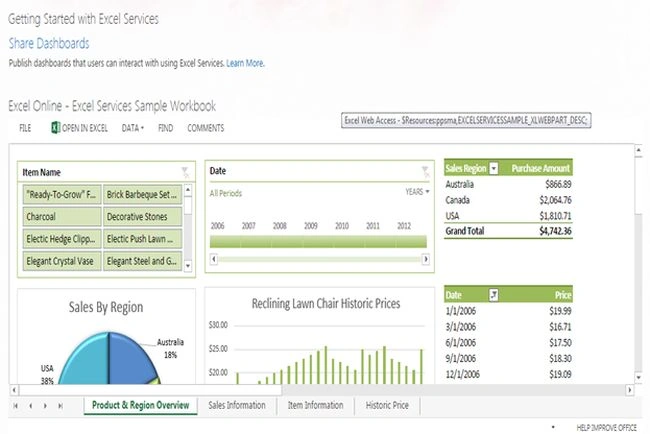Open the Sales Region filter dropdown
This screenshot has height=434, width=650.
point(493,168)
